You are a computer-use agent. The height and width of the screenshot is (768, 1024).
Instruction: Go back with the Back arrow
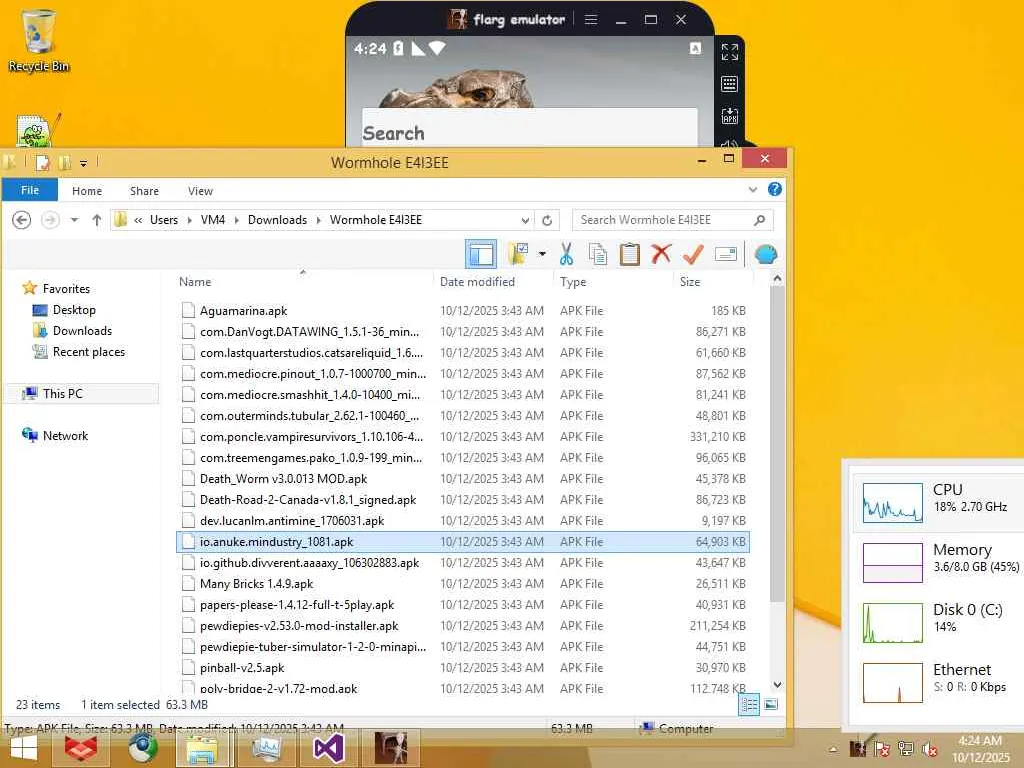(22, 220)
